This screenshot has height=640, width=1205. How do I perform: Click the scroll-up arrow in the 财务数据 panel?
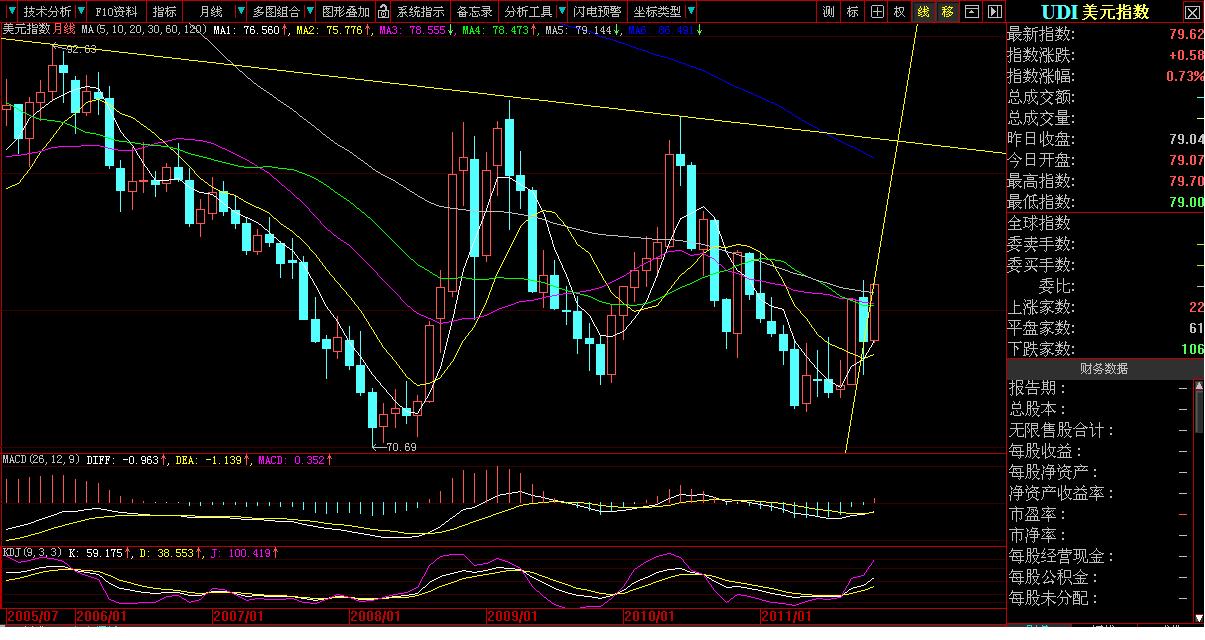pyautogui.click(x=1199, y=387)
